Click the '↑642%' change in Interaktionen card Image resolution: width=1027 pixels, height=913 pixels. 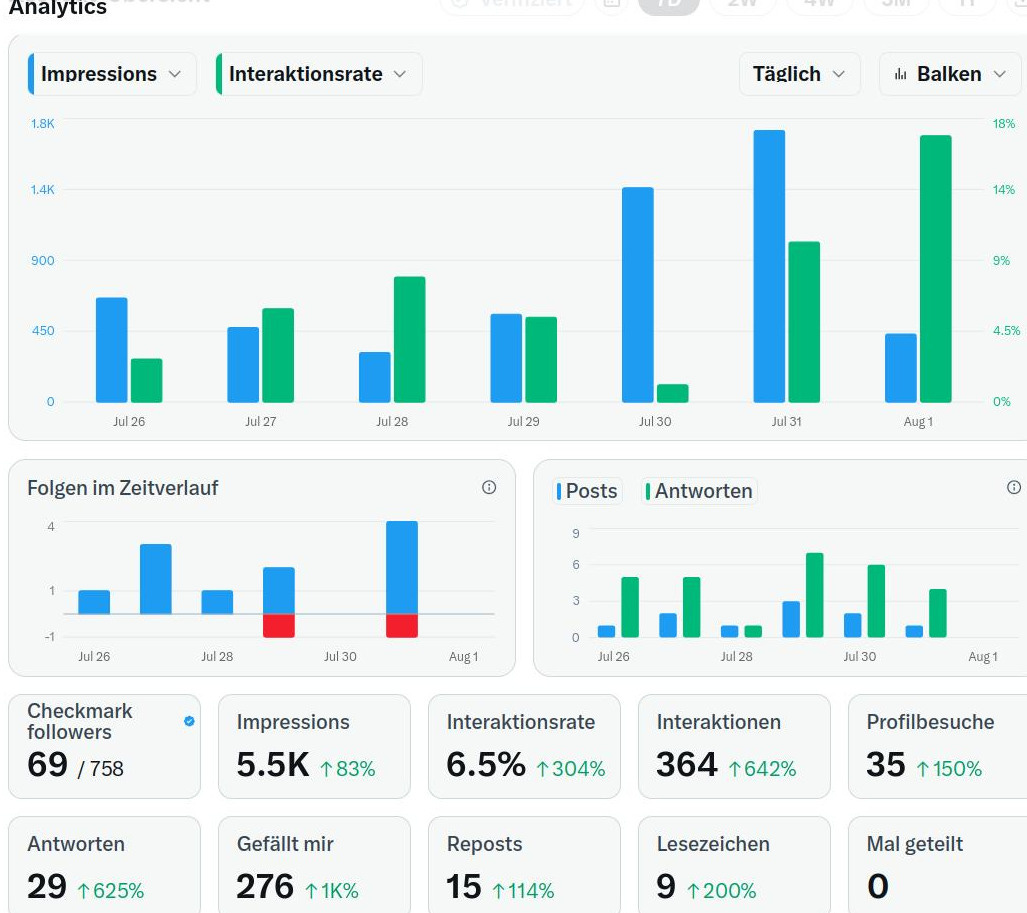pyautogui.click(x=762, y=768)
